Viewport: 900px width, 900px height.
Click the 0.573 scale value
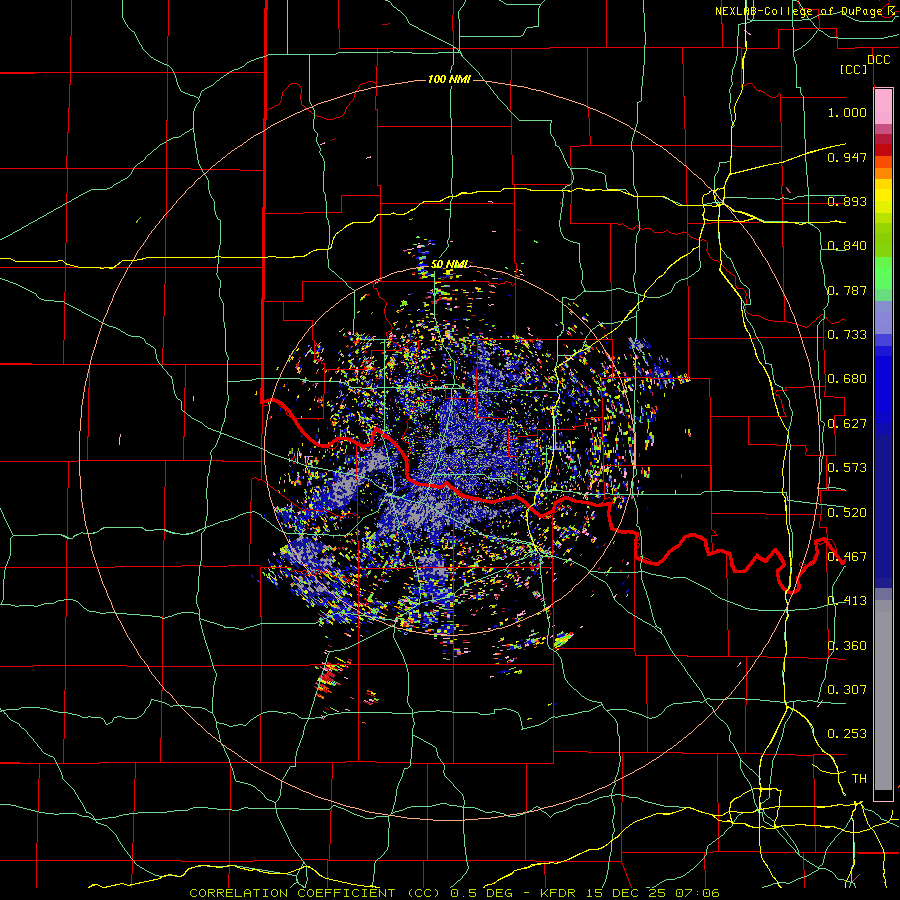(847, 468)
